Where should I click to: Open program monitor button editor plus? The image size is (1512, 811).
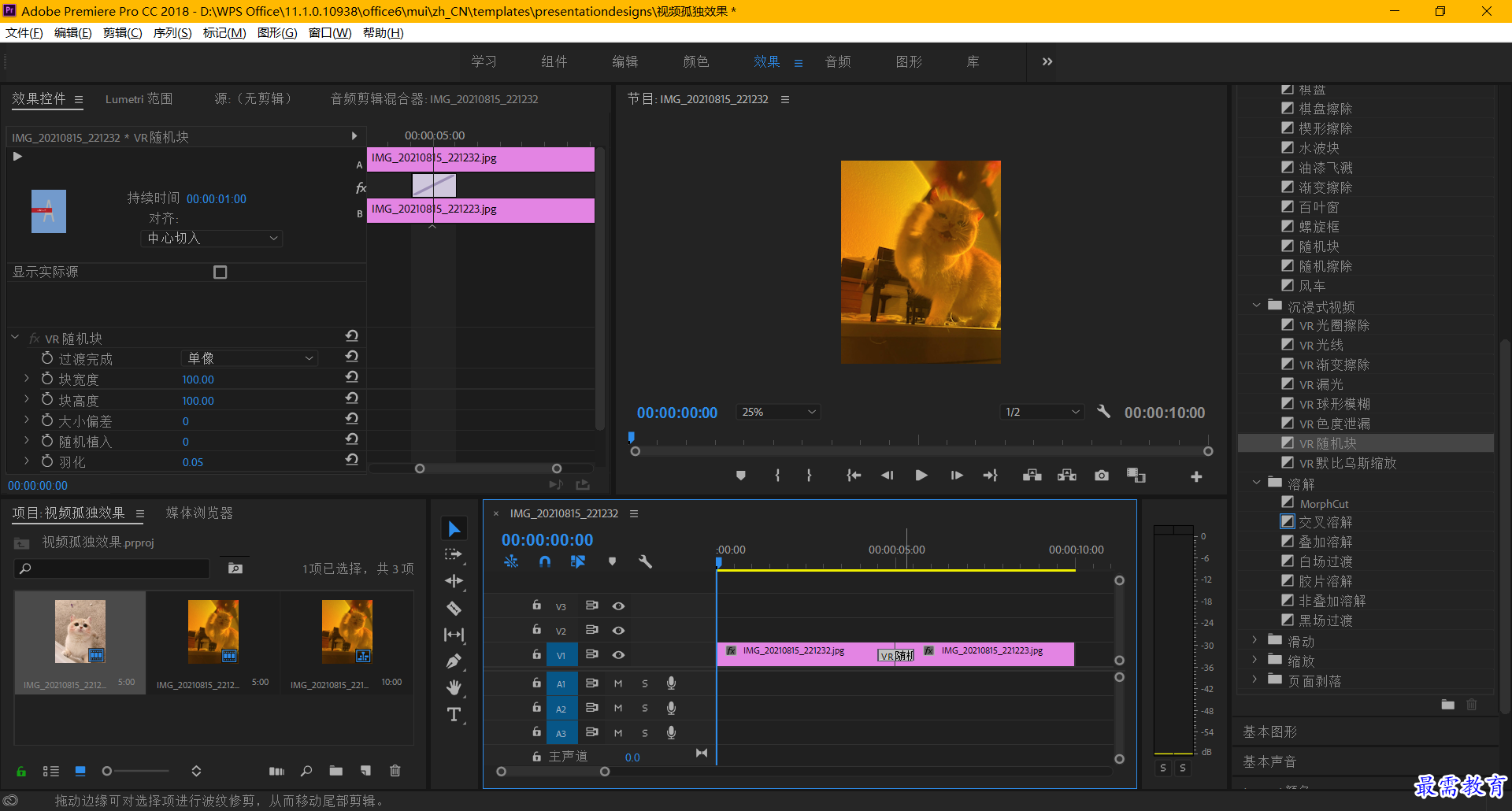coord(1196,476)
